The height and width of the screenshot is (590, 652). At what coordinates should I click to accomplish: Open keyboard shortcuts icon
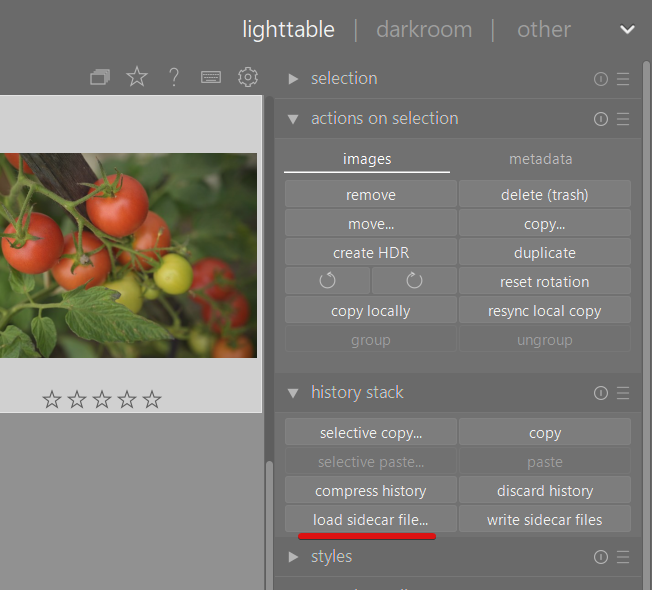(211, 78)
